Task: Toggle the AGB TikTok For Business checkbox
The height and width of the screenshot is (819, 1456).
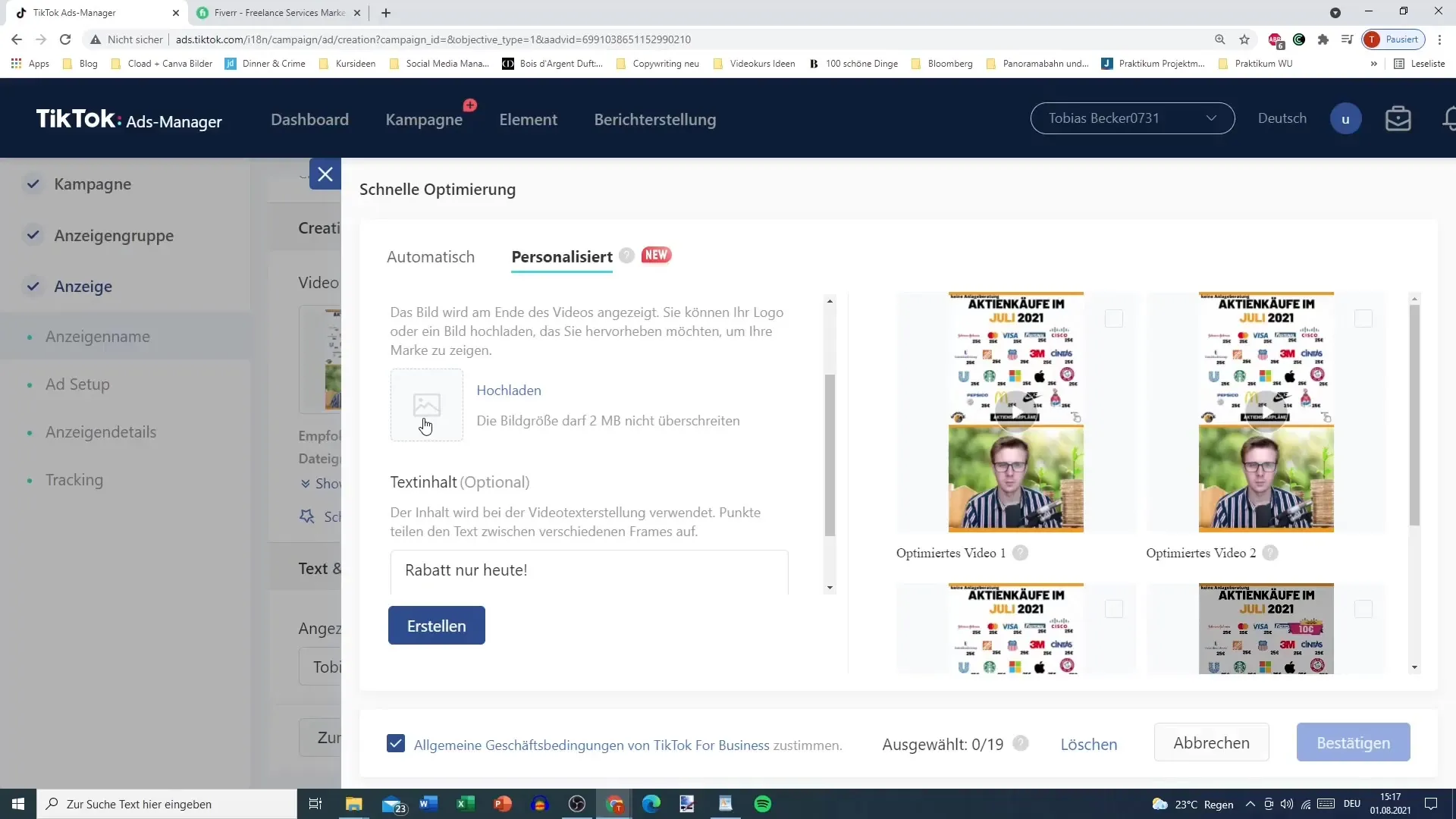Action: click(397, 744)
